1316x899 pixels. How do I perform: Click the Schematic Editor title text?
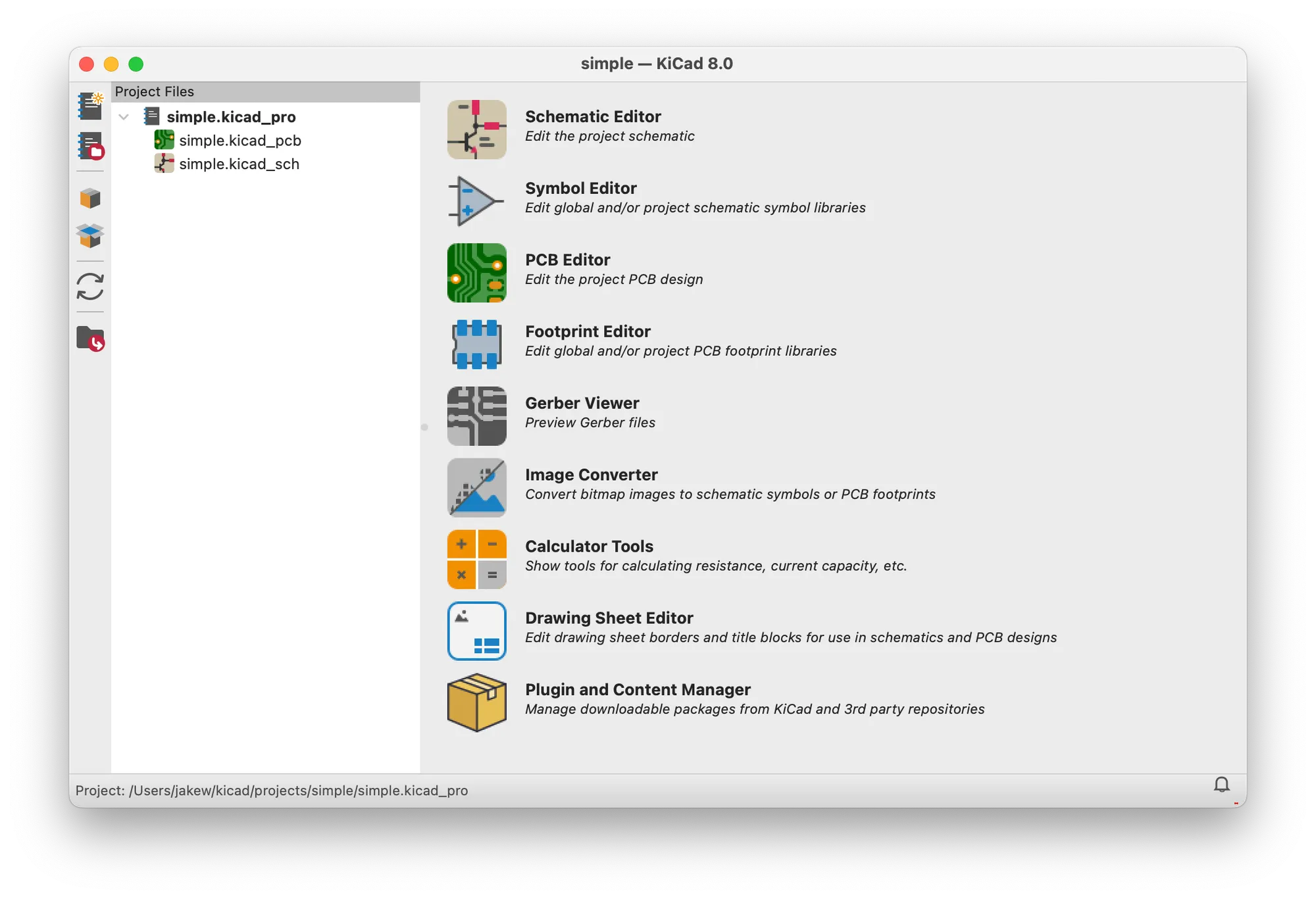pos(593,116)
